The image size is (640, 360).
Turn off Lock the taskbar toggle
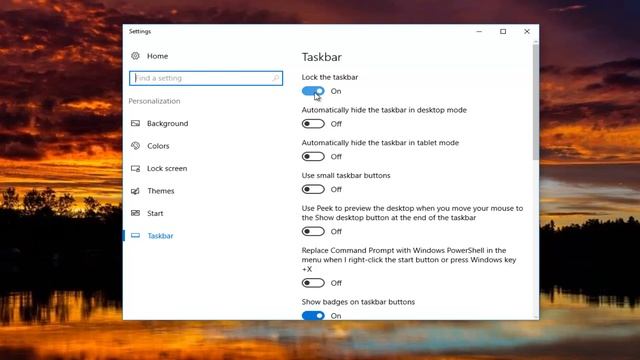(313, 91)
